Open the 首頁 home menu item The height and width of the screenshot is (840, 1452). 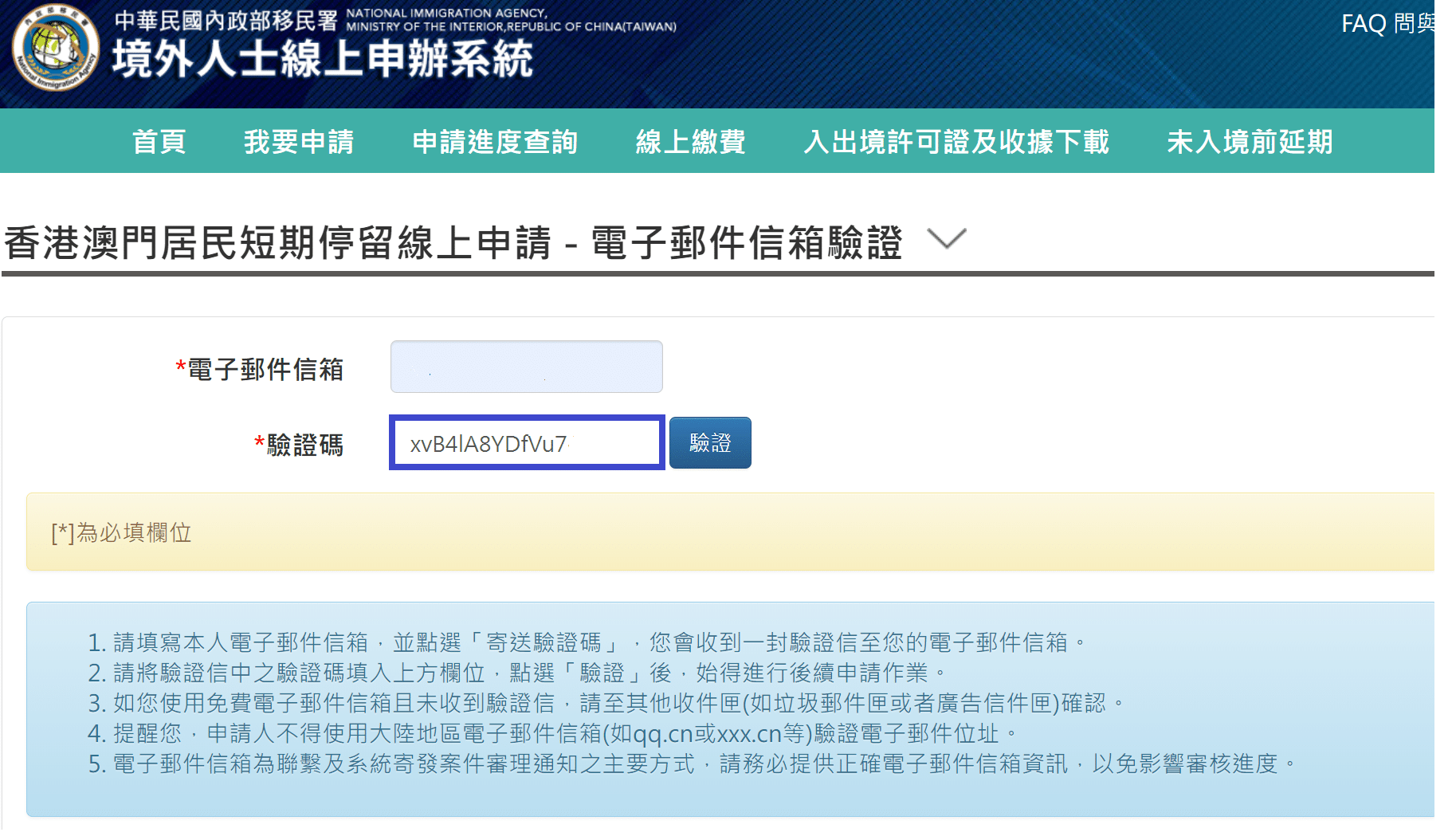tap(159, 142)
